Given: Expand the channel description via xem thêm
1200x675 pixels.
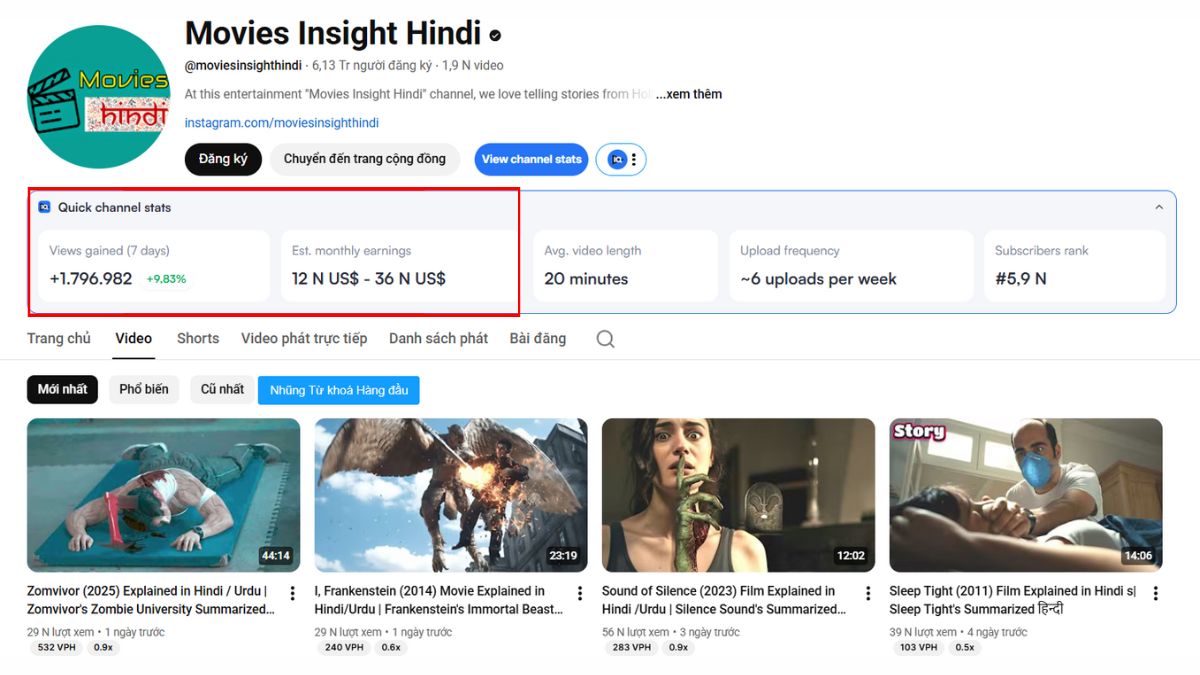Looking at the screenshot, I should (691, 93).
